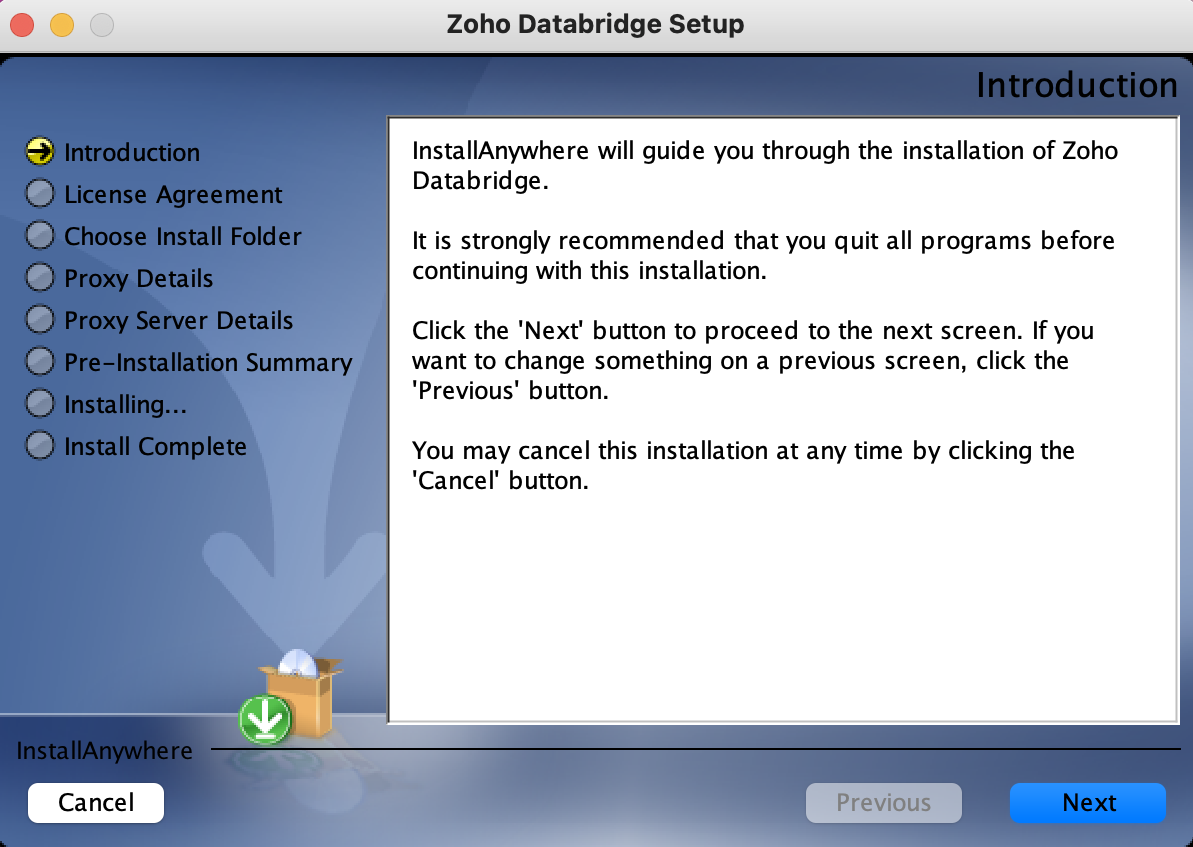
Task: Click the Choose Install Folder step text
Action: click(183, 237)
